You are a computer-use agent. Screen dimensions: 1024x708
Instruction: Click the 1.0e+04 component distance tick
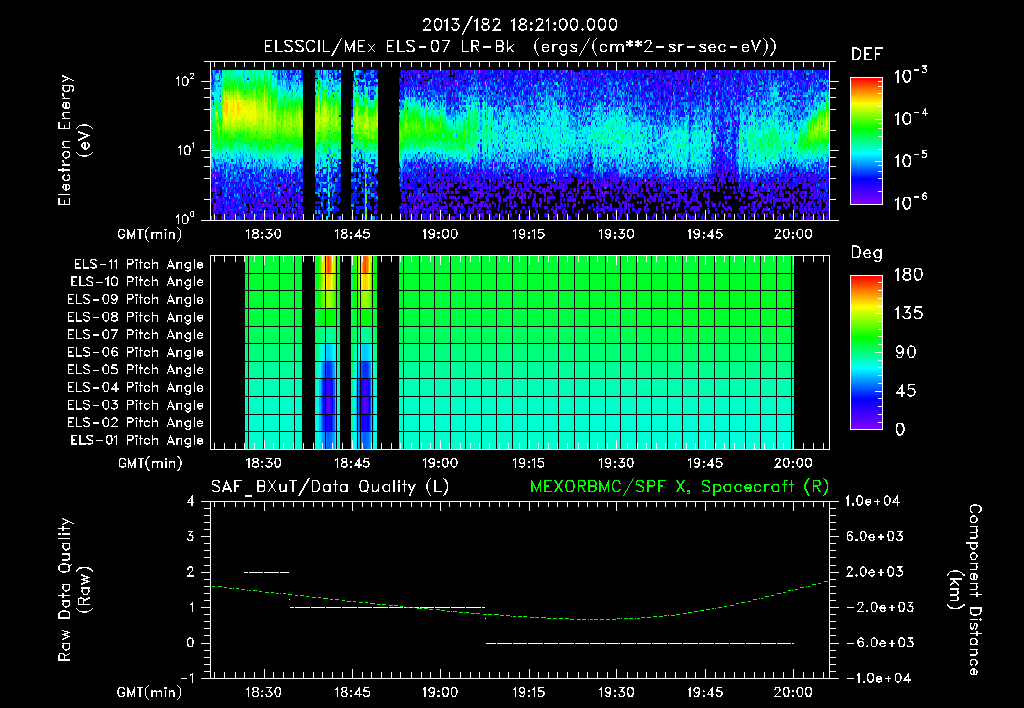tap(872, 502)
